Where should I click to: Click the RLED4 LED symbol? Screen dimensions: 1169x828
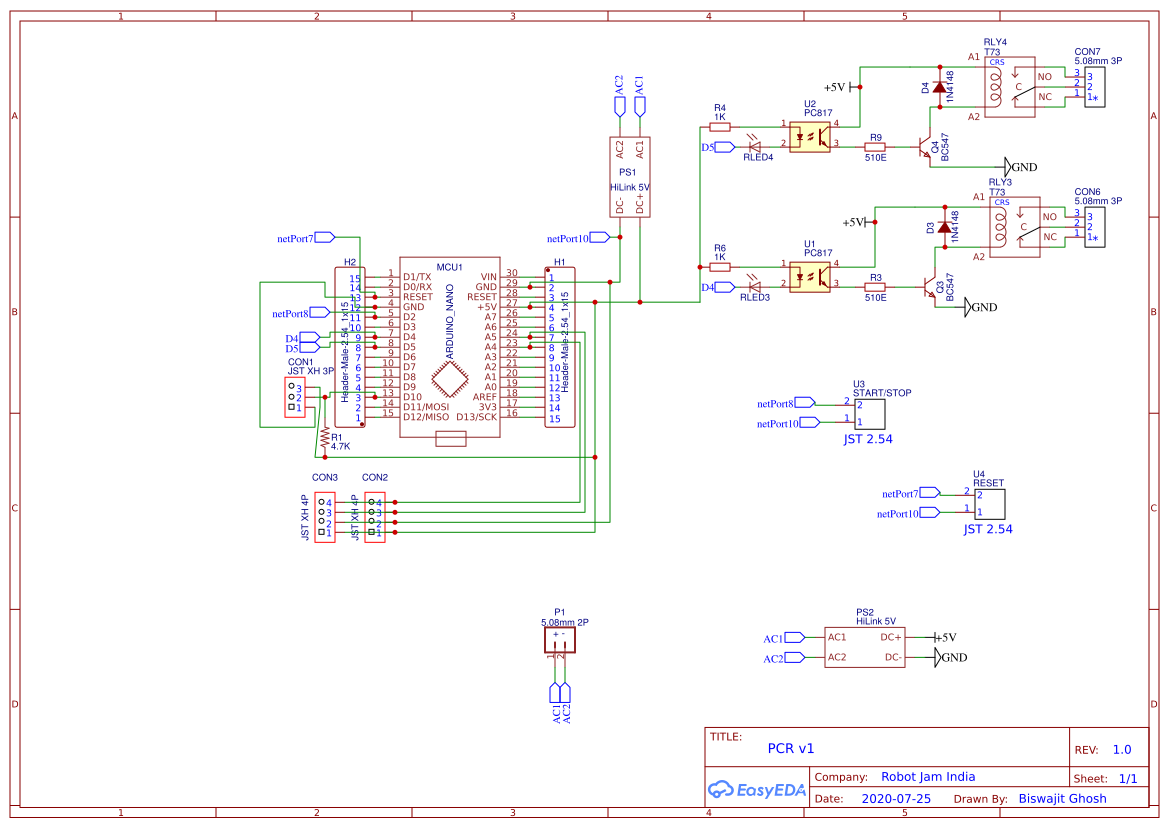[755, 145]
